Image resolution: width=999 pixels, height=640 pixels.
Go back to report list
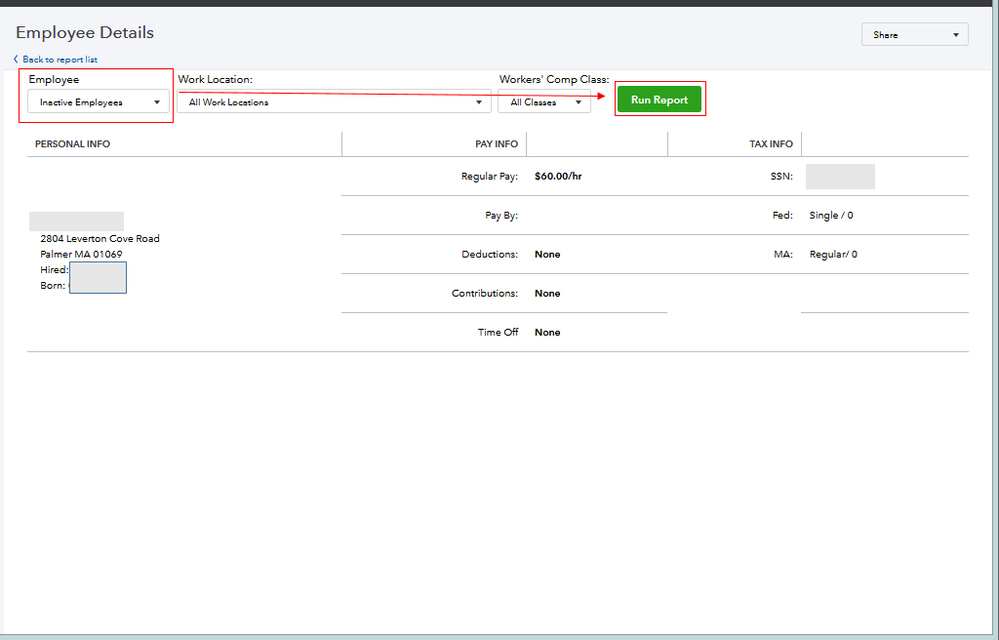[x=55, y=59]
